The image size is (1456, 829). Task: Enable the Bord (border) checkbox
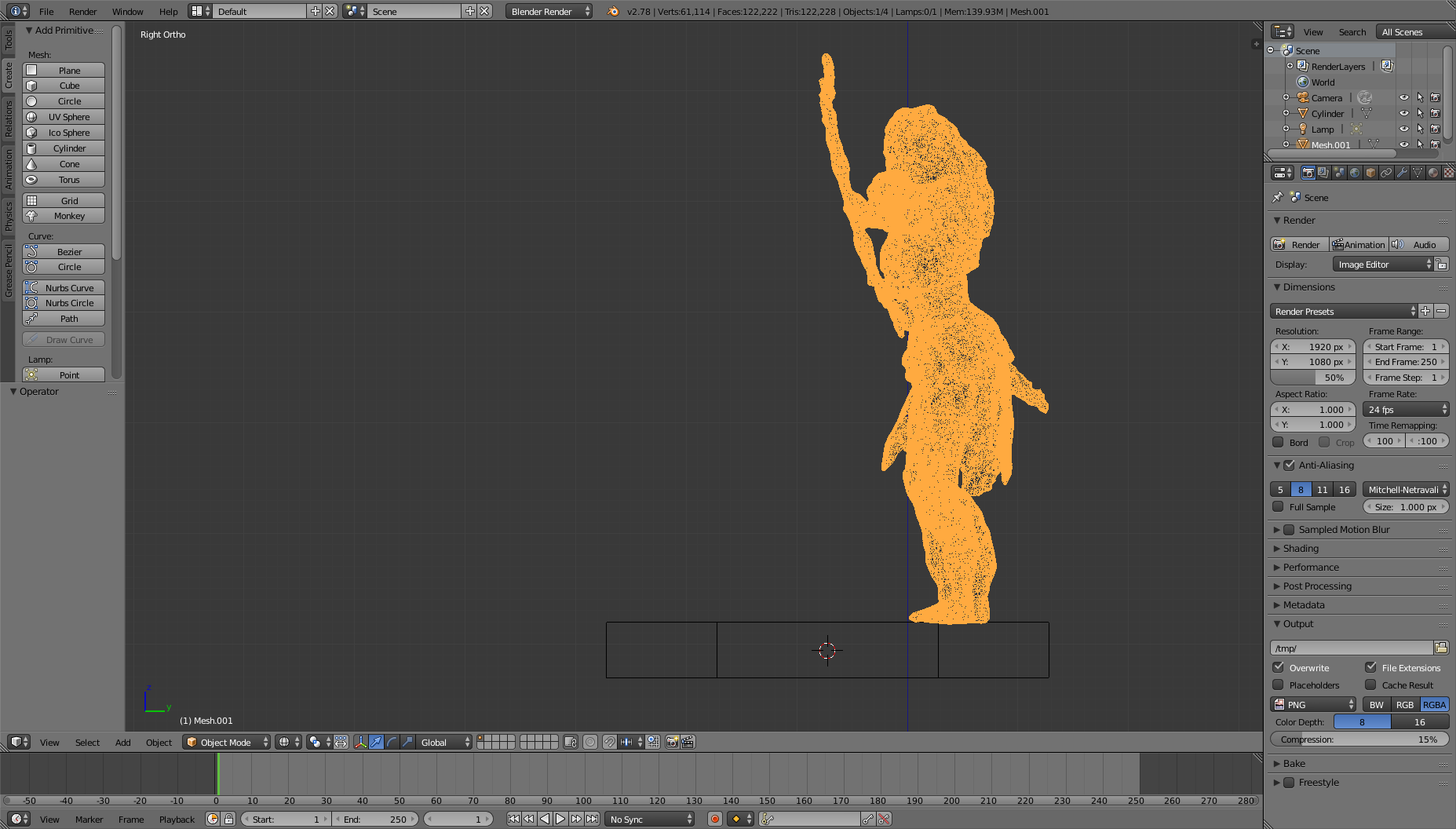pyautogui.click(x=1278, y=442)
